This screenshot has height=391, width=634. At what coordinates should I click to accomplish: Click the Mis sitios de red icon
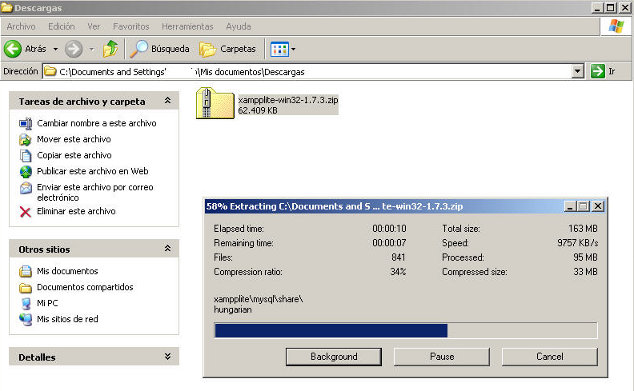click(x=25, y=319)
